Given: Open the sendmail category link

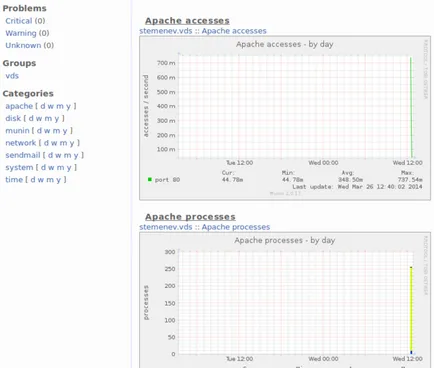Looking at the screenshot, I should (x=23, y=155).
